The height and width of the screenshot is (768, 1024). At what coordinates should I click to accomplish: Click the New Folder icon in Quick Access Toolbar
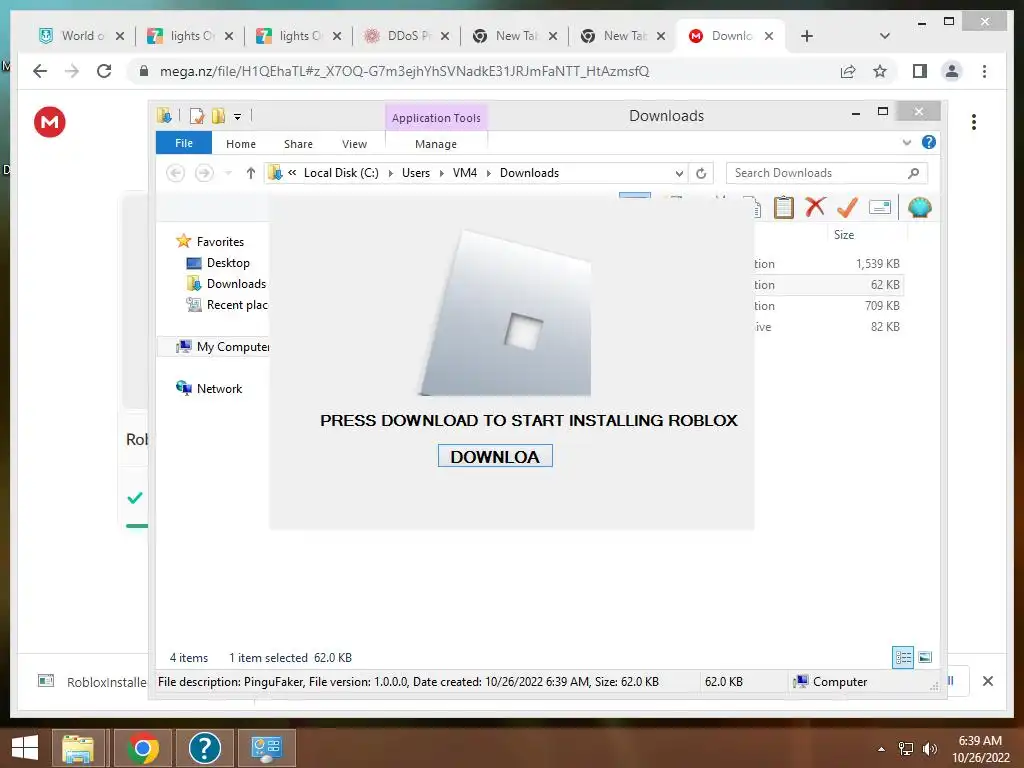pyautogui.click(x=218, y=116)
